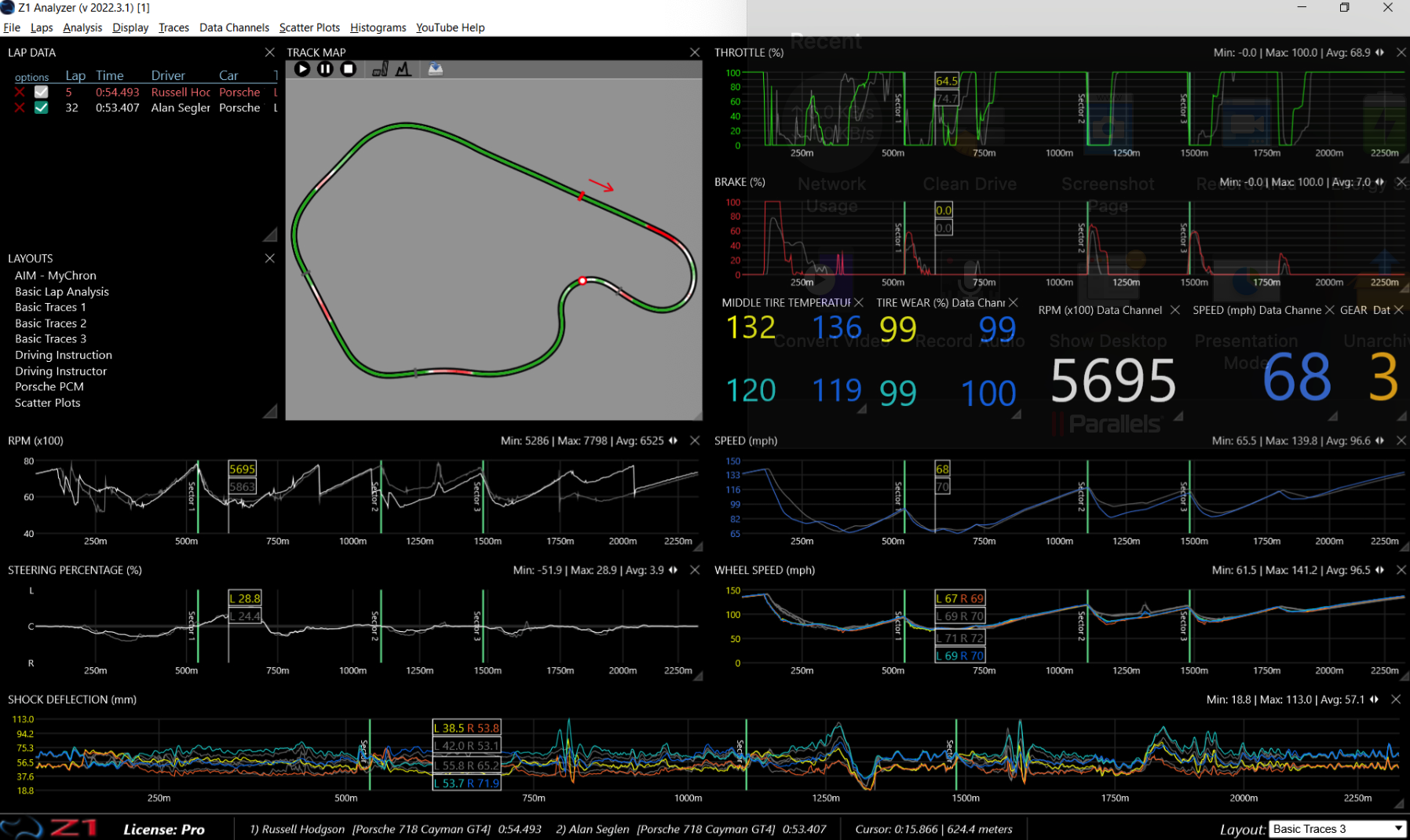Click the Car column header in Lap Data
This screenshot has height=840, width=1410.
pyautogui.click(x=228, y=75)
